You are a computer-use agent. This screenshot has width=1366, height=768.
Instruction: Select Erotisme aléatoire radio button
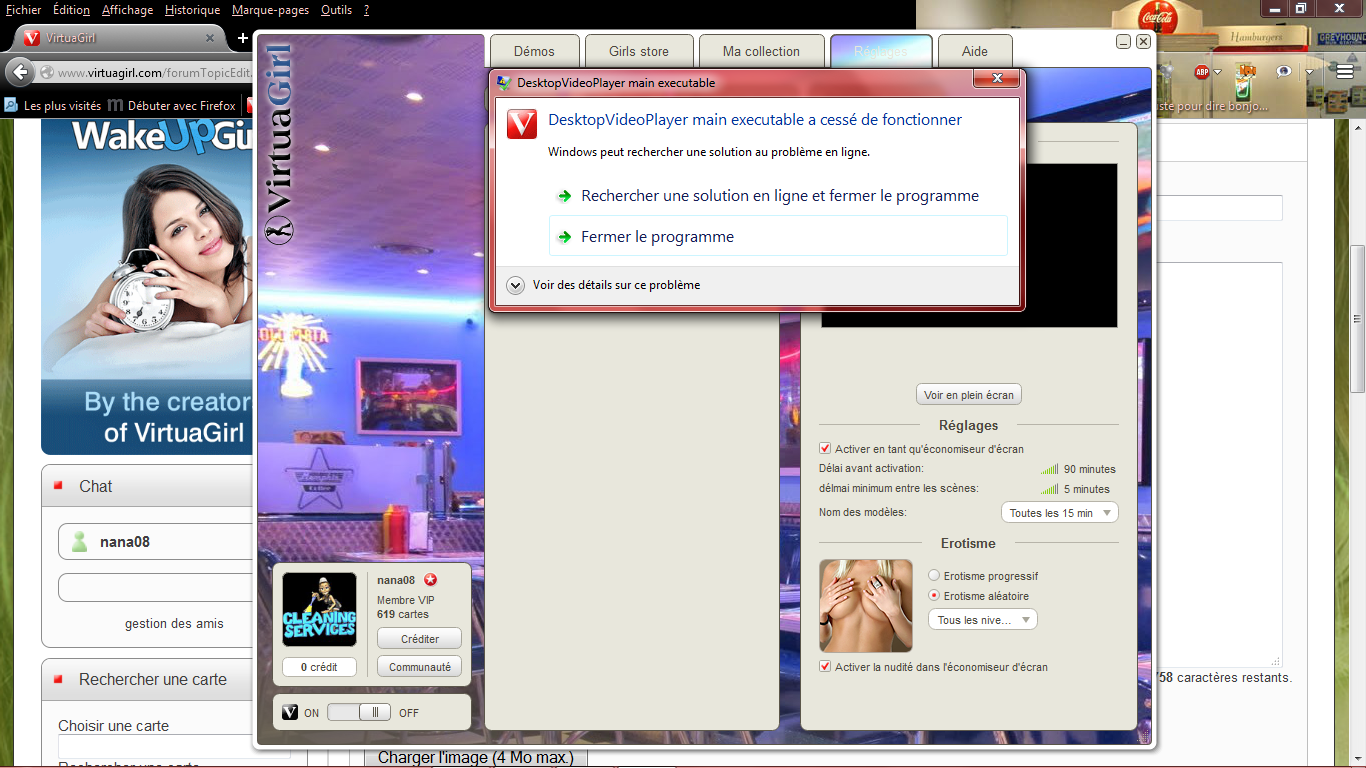click(934, 596)
